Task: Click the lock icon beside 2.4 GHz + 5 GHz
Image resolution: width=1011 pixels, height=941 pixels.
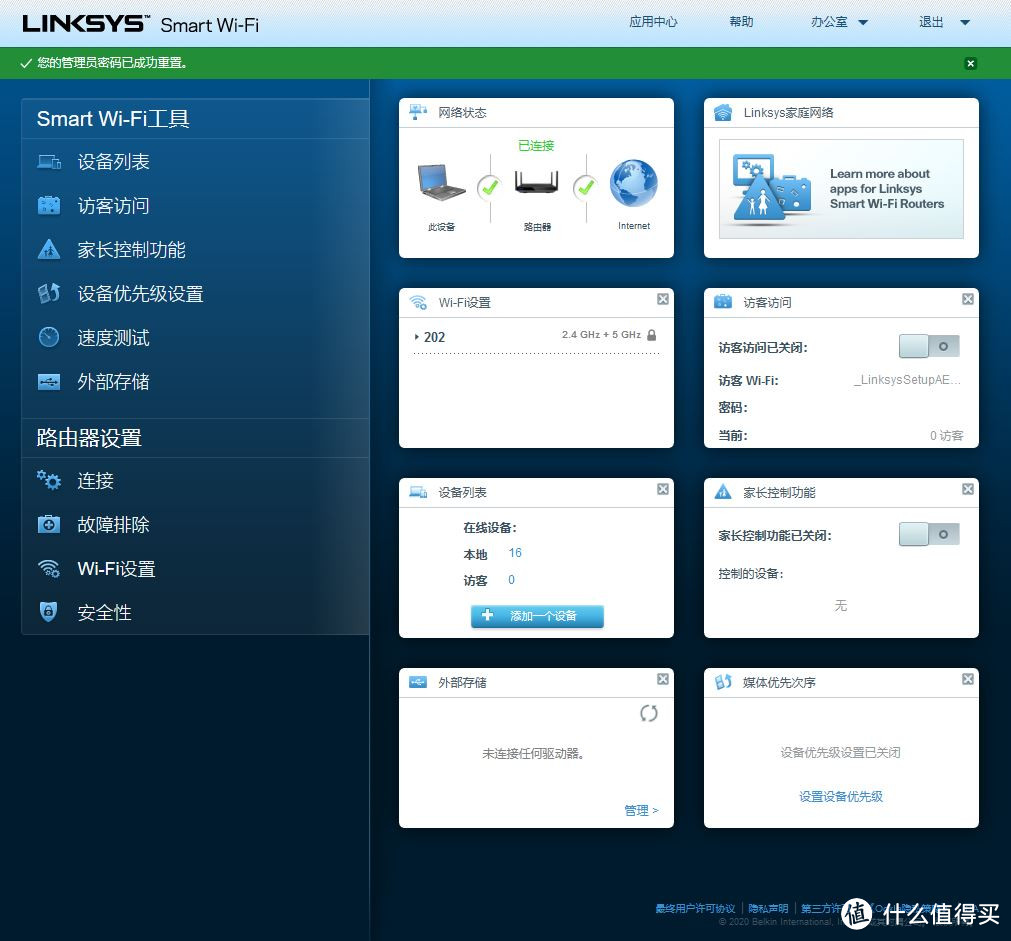Action: click(651, 335)
